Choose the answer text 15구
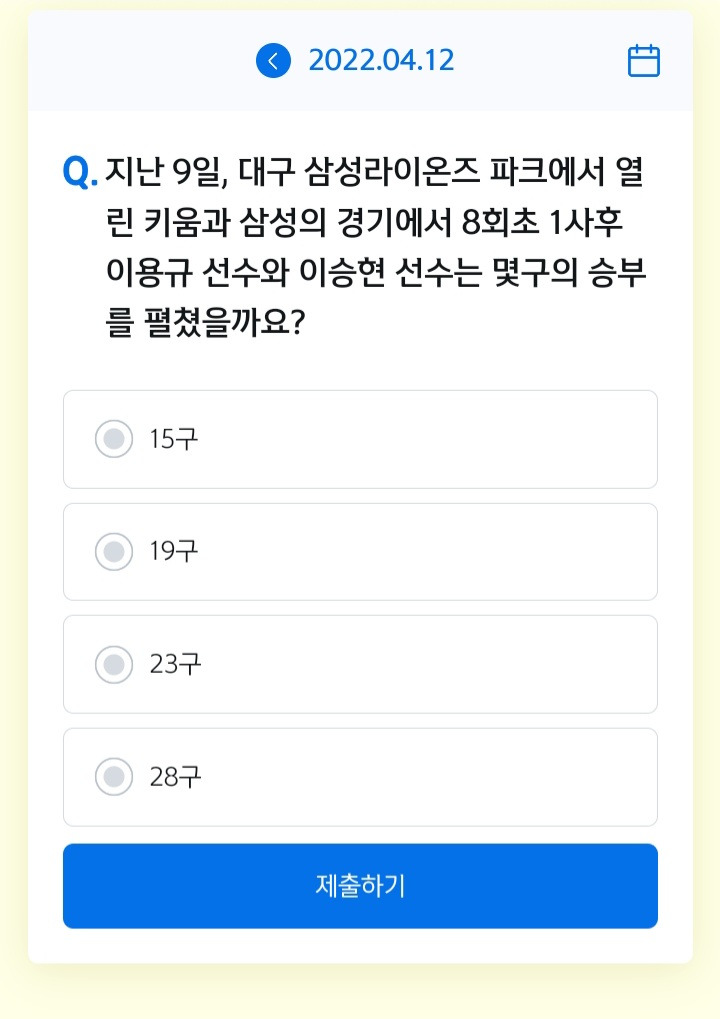The image size is (720, 1019). pos(174,439)
